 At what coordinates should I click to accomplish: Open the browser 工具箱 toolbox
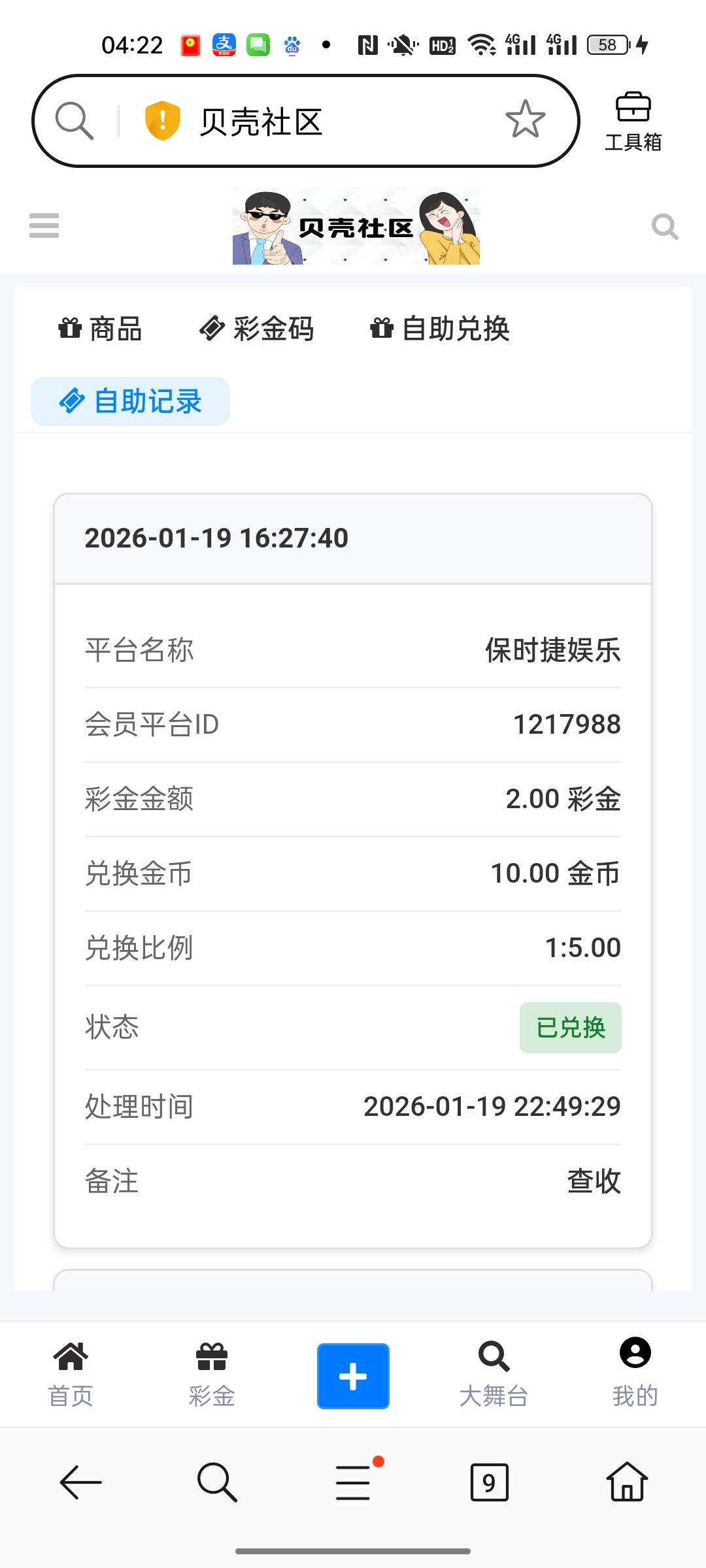click(x=633, y=122)
